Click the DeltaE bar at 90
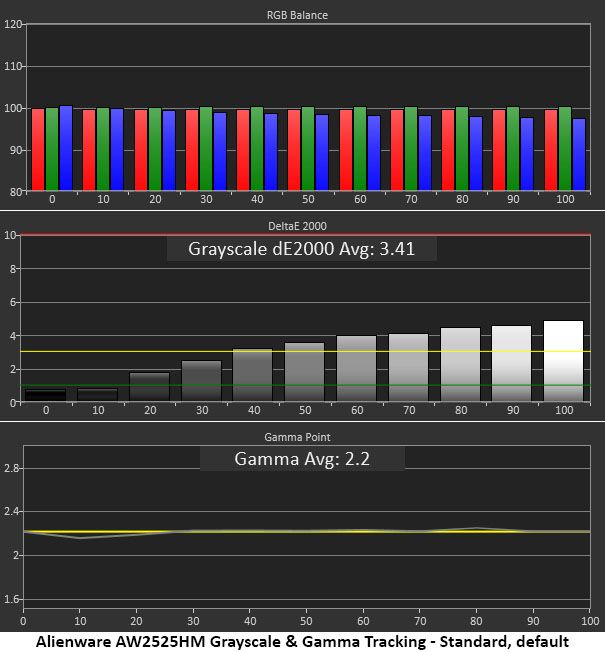This screenshot has width=605, height=652. click(x=512, y=363)
